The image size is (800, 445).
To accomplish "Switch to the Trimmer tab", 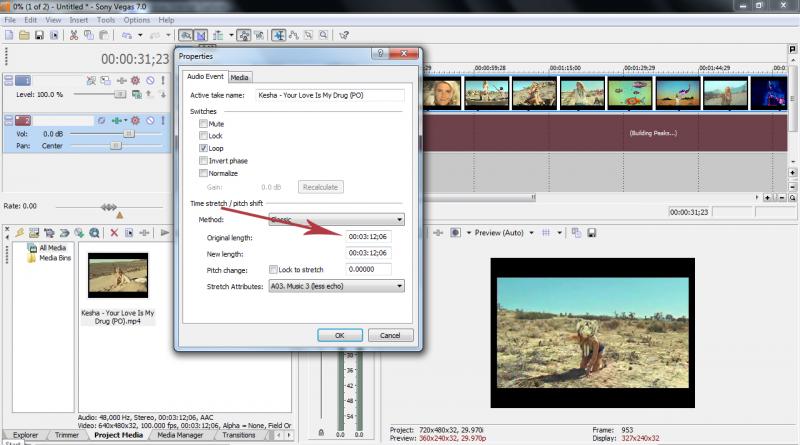I will coord(67,435).
